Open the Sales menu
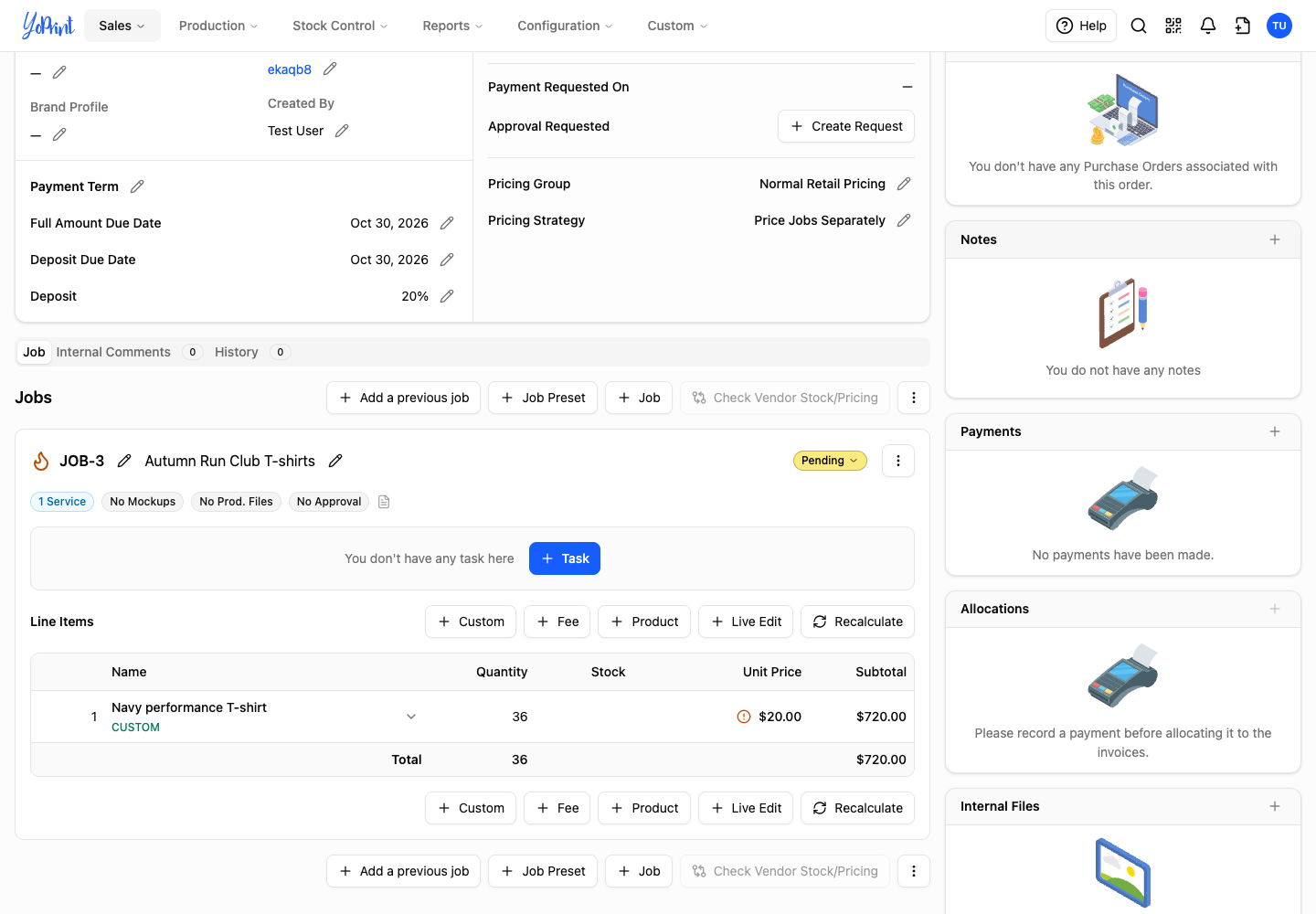The image size is (1316, 914). [122, 26]
